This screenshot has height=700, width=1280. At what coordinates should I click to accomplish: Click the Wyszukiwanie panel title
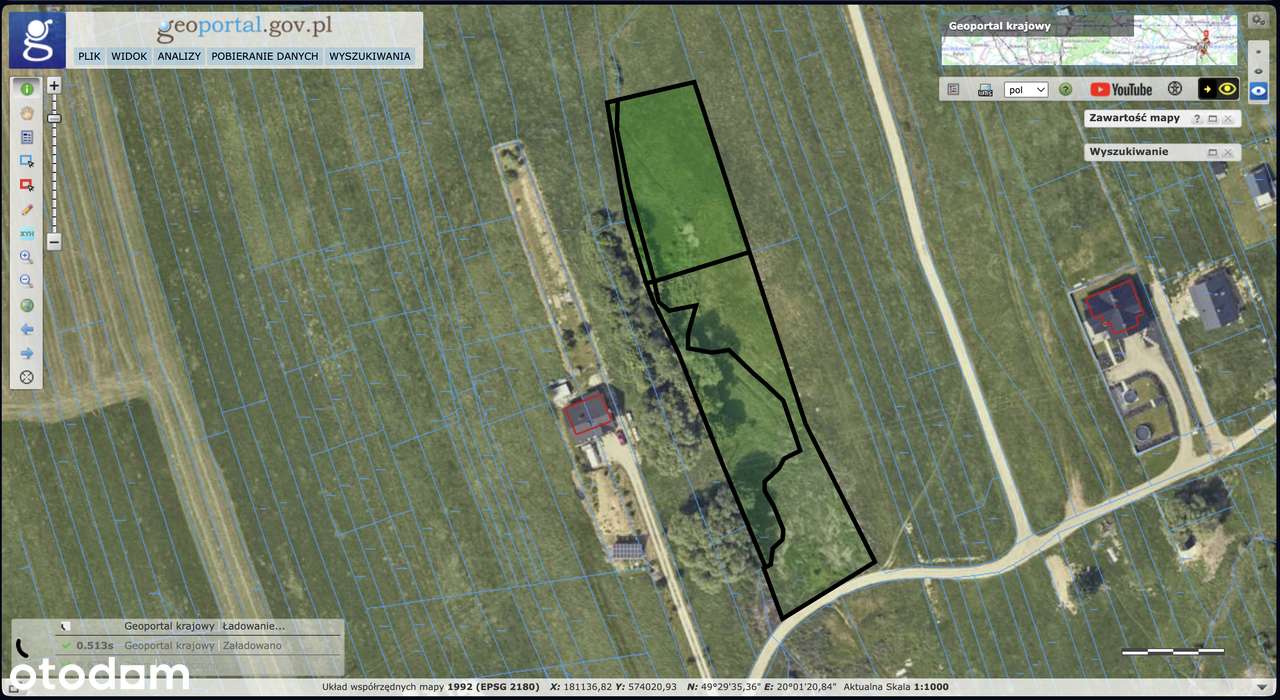tap(1128, 152)
